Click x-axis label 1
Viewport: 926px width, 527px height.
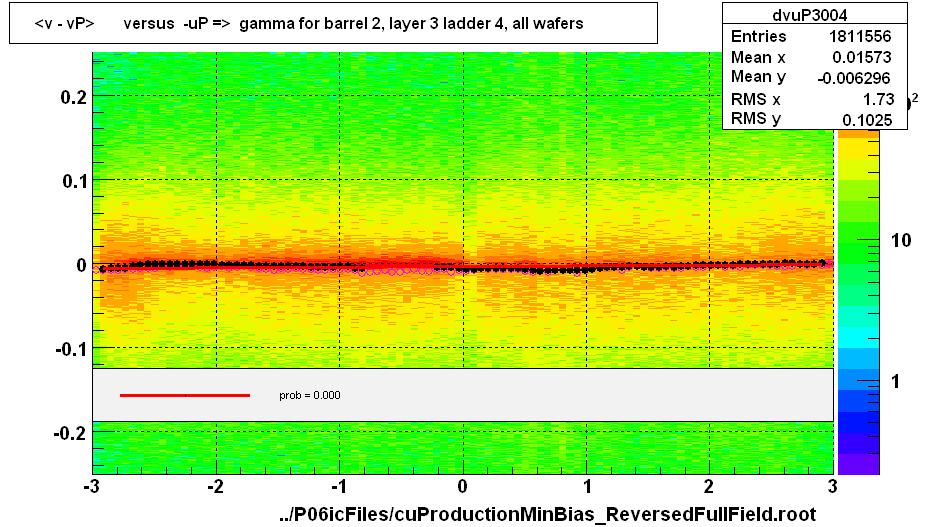(587, 486)
